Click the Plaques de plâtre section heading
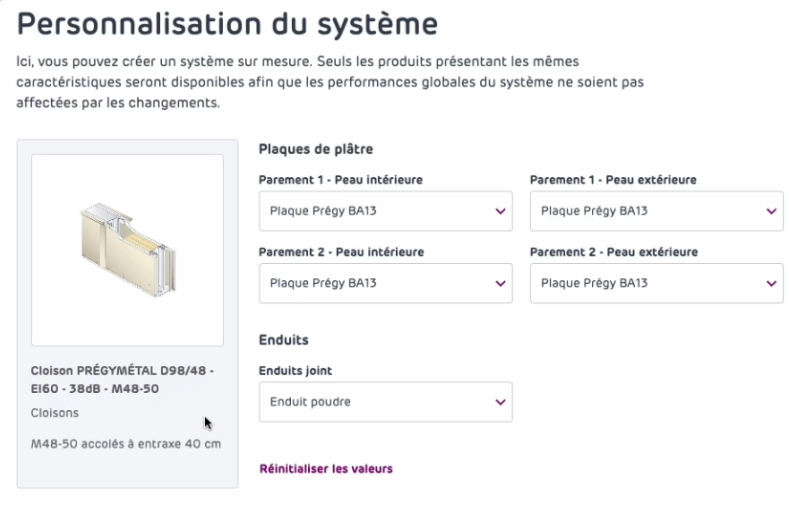 click(316, 149)
